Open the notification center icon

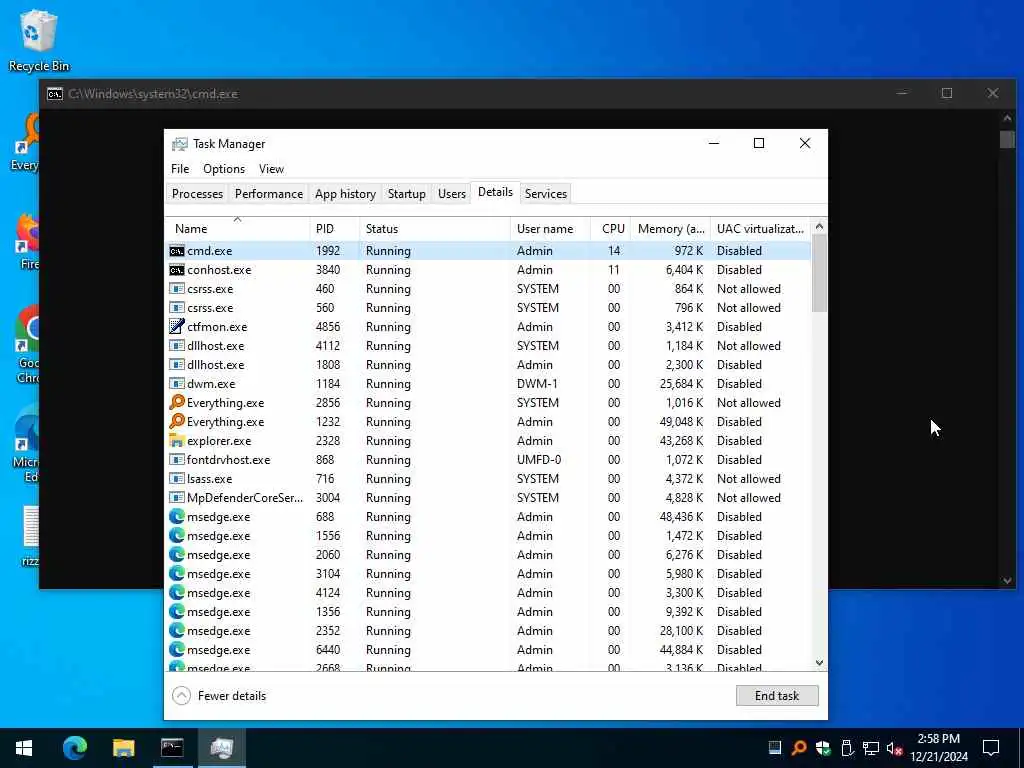click(991, 748)
